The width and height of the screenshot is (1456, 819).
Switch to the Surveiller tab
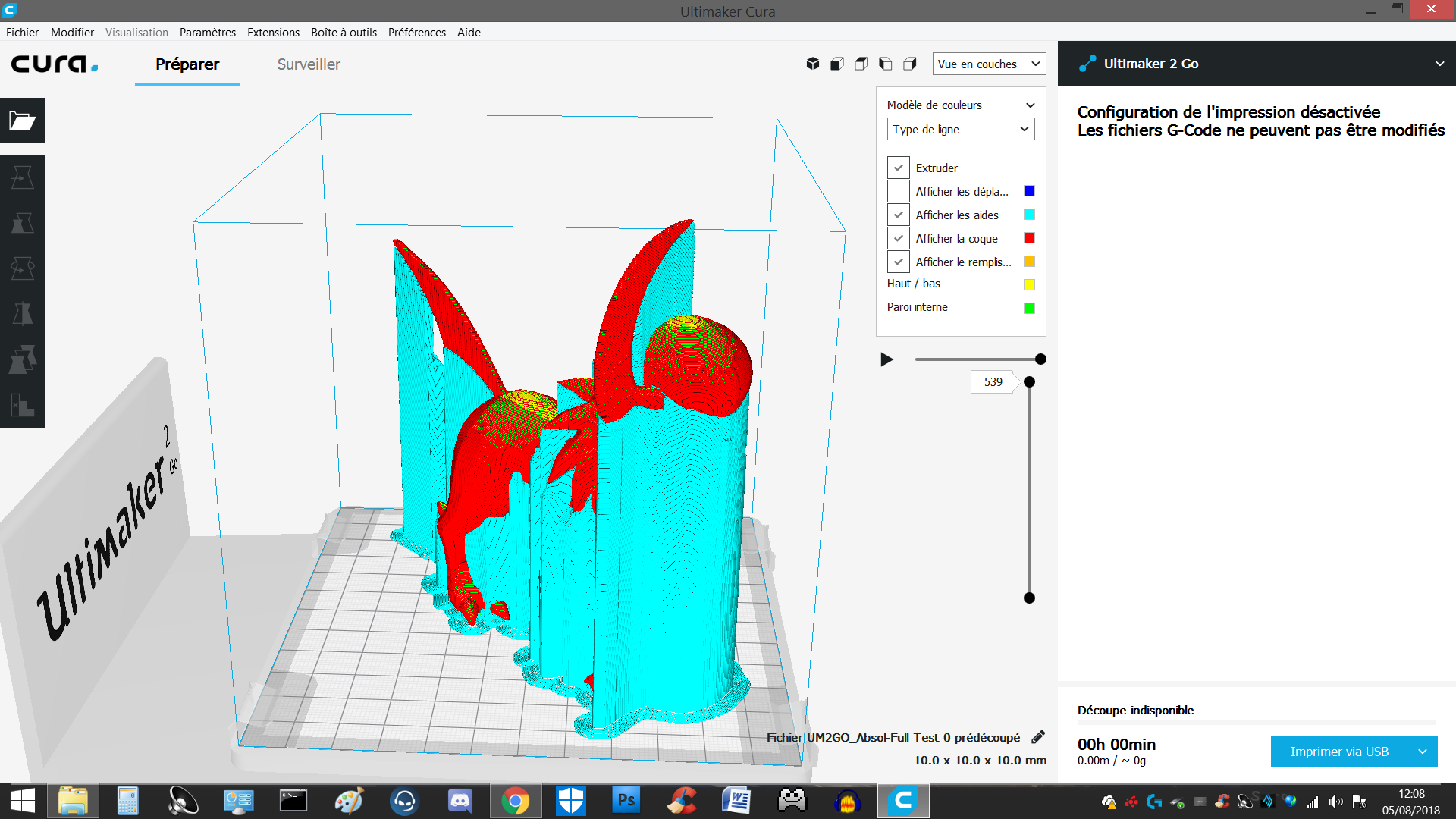tap(309, 64)
